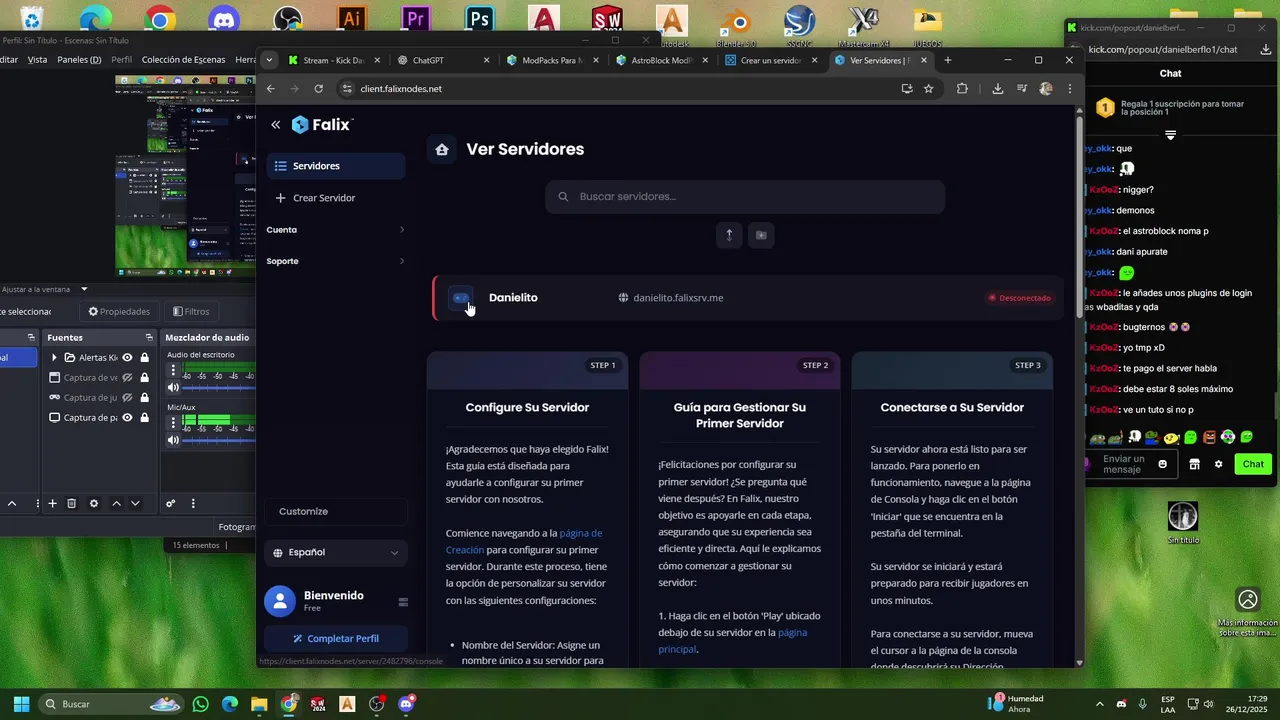This screenshot has height=720, width=1280.
Task: Show the hidden Captura de ju source in OBS
Action: point(127,398)
